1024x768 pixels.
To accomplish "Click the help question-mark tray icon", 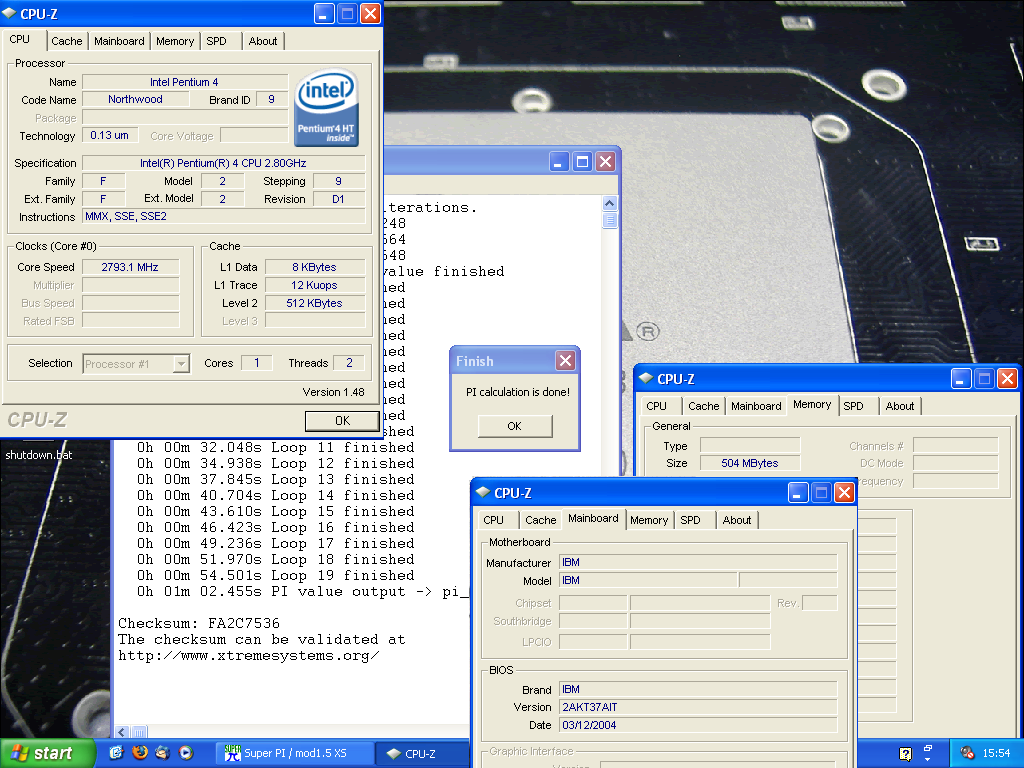I will pyautogui.click(x=905, y=754).
